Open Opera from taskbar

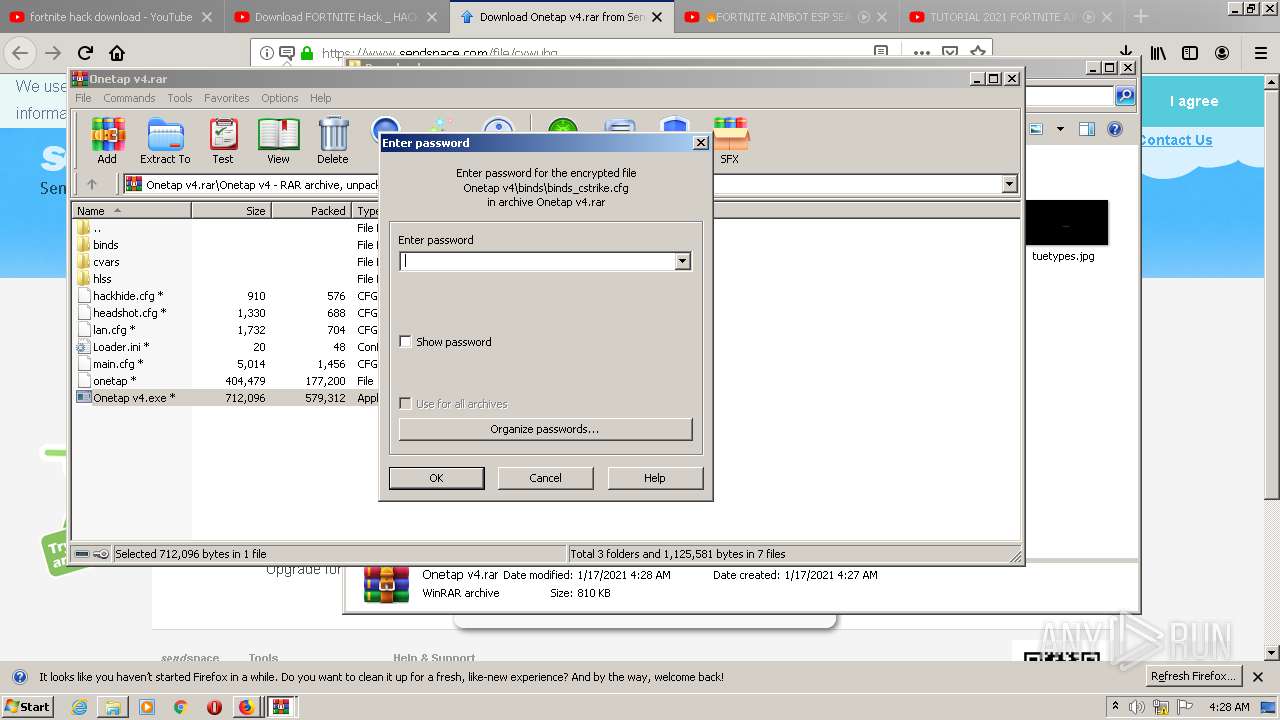tap(214, 707)
